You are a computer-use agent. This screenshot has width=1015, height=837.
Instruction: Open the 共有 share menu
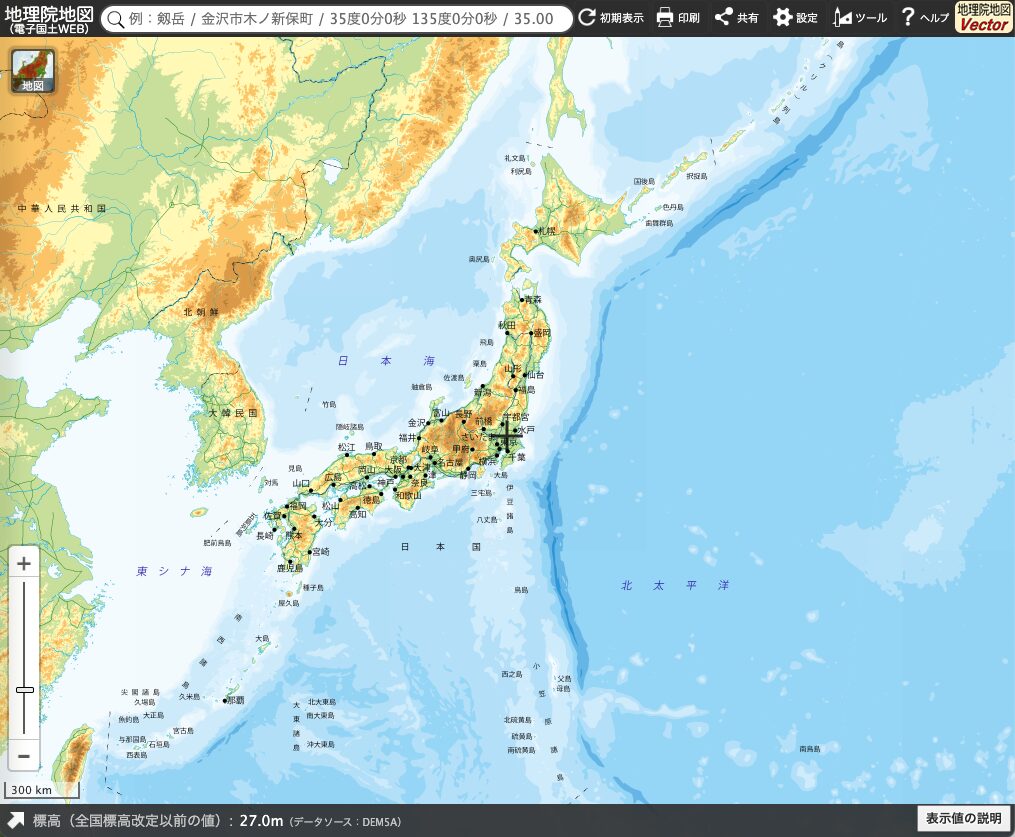[x=736, y=18]
